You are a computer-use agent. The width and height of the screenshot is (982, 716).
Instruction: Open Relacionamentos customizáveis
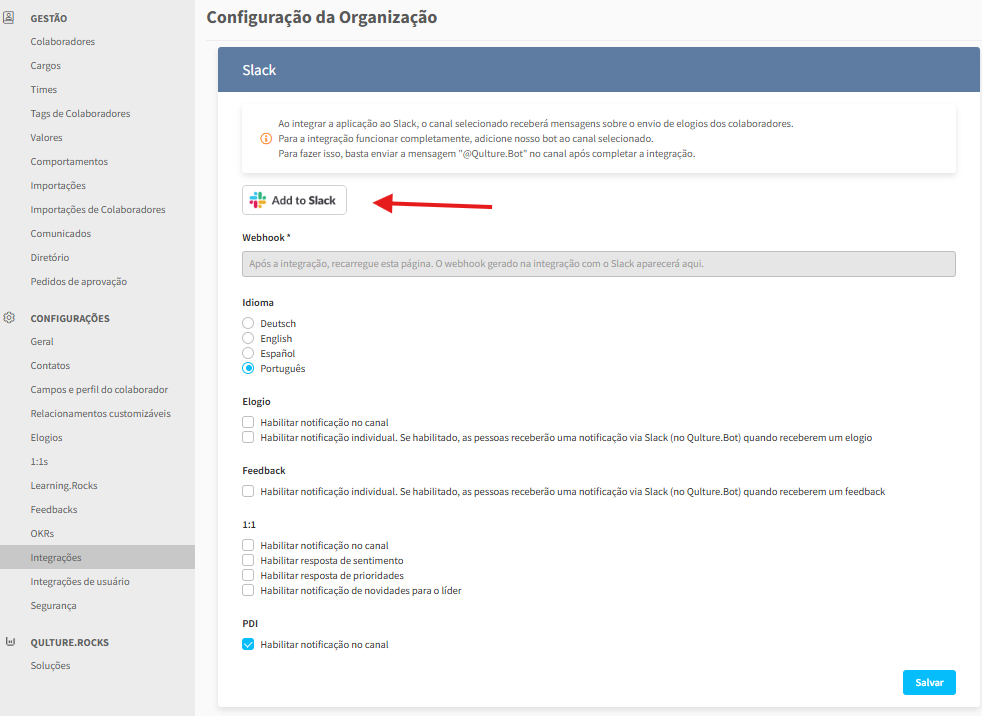point(100,413)
